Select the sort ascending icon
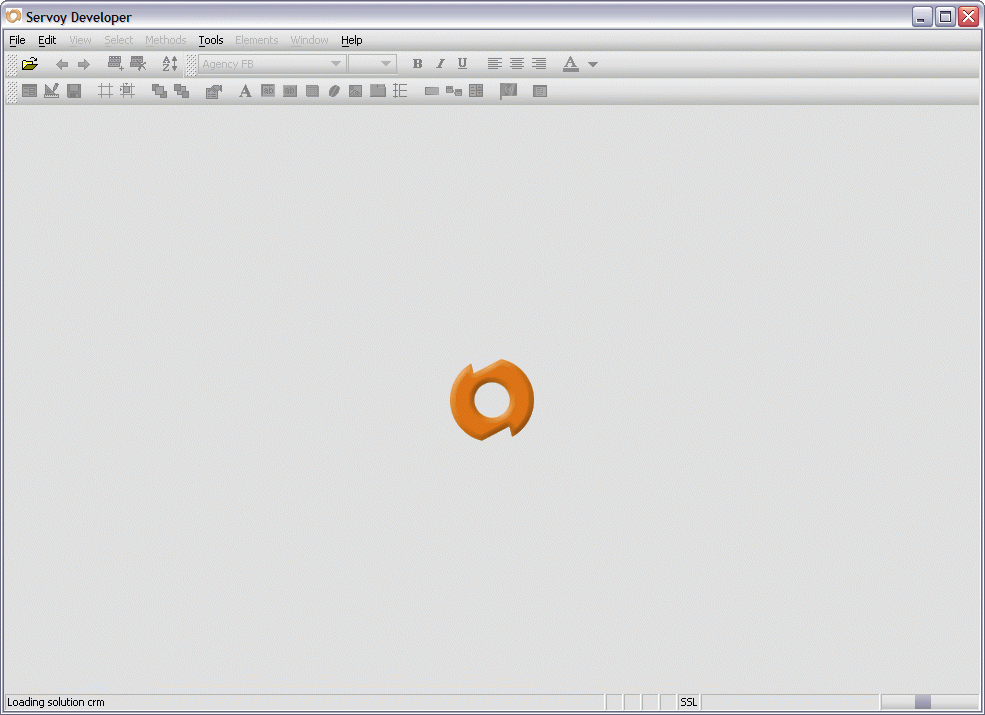This screenshot has height=715, width=985. 169,63
